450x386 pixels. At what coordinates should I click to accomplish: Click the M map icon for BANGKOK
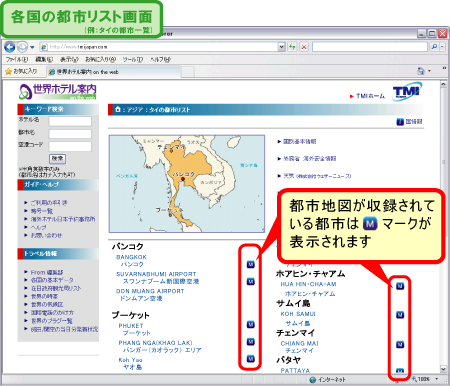point(251,265)
